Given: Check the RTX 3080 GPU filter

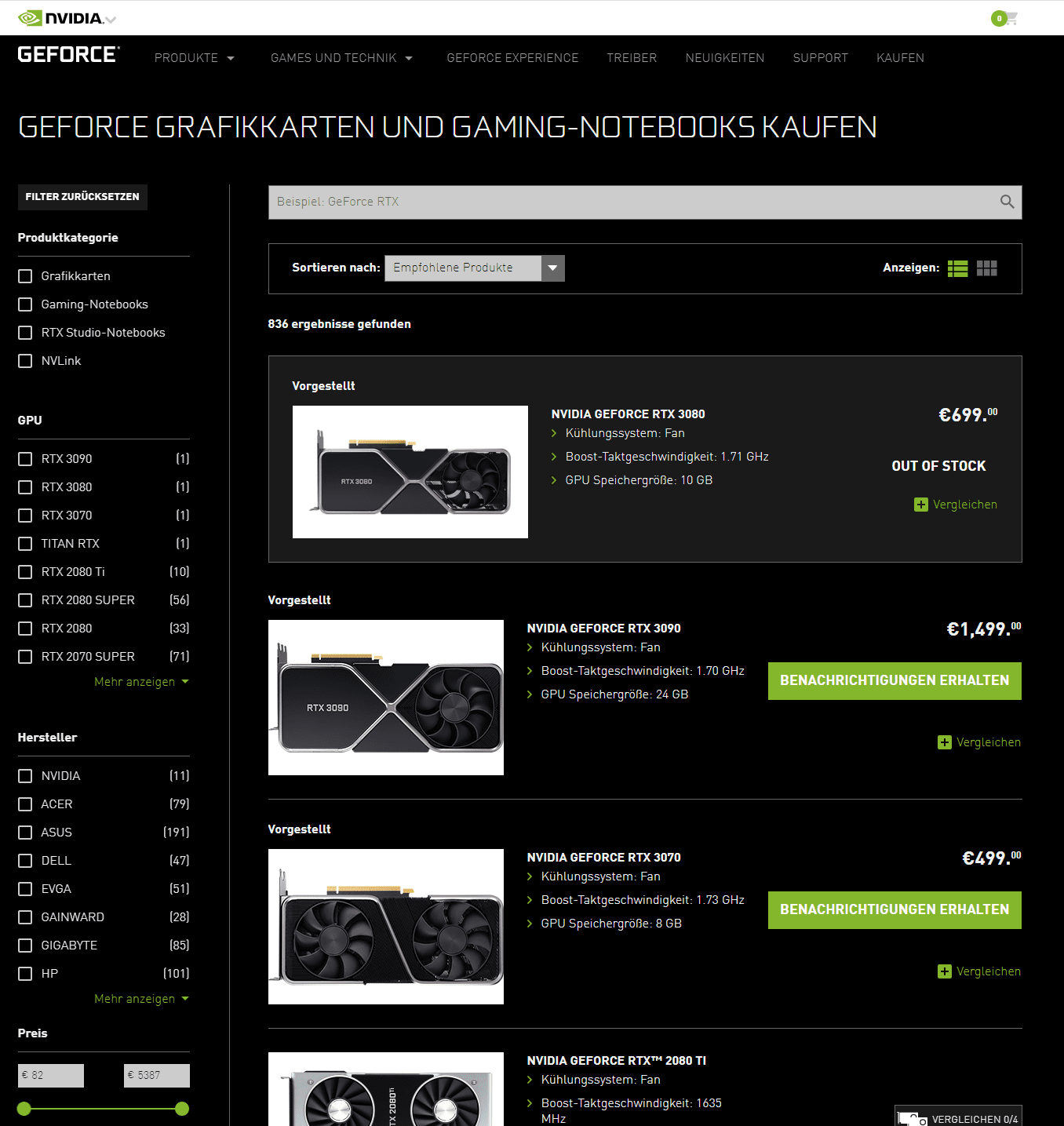Looking at the screenshot, I should tap(25, 487).
